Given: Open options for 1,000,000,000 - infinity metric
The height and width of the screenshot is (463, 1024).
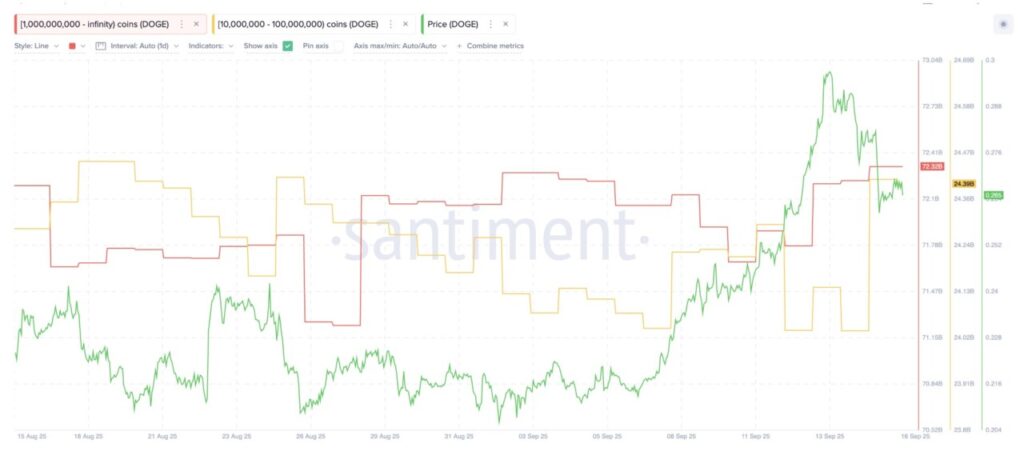Looking at the screenshot, I should tap(180, 23).
